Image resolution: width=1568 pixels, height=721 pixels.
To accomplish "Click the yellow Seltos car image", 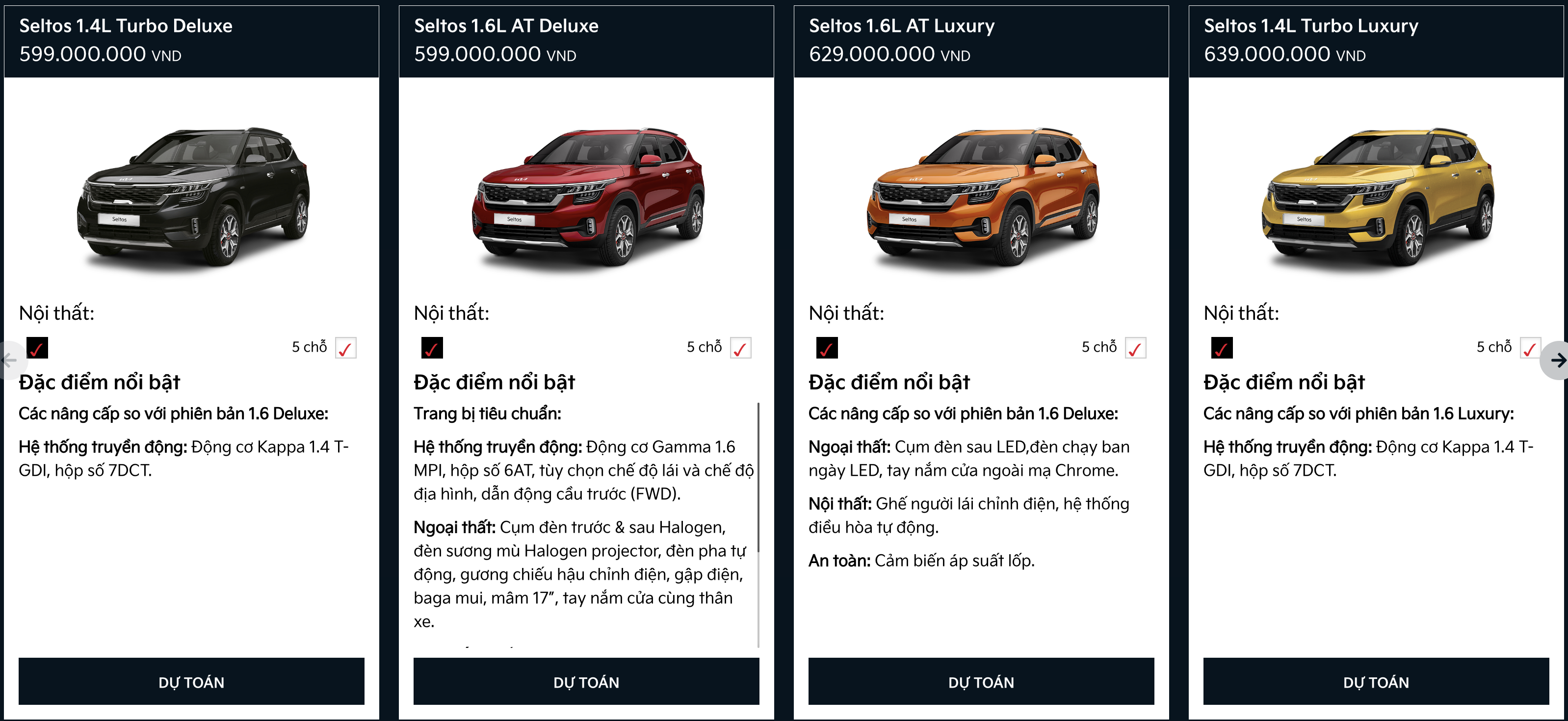I will coord(1378,197).
